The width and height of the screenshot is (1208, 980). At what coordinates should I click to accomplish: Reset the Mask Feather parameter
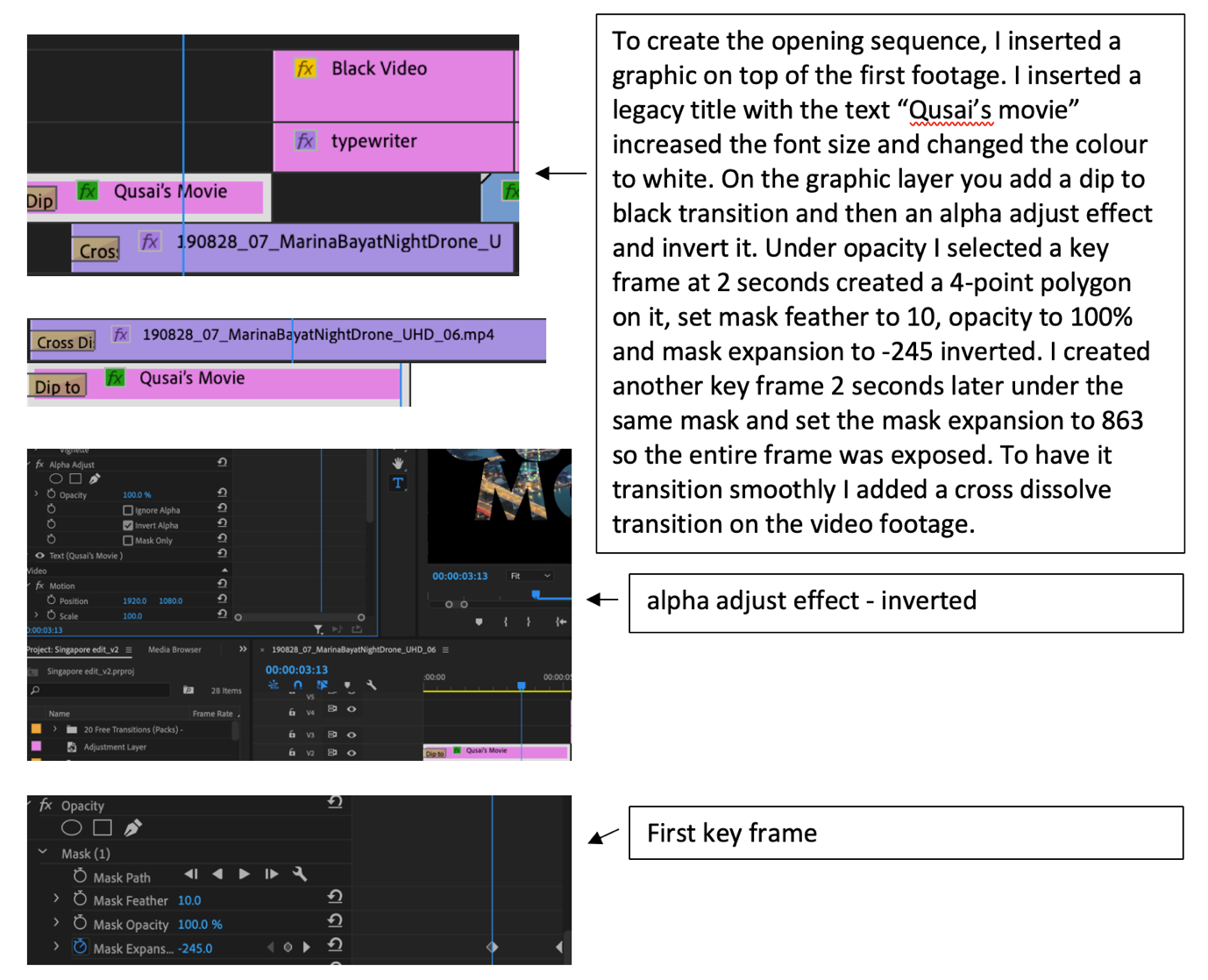335,897
